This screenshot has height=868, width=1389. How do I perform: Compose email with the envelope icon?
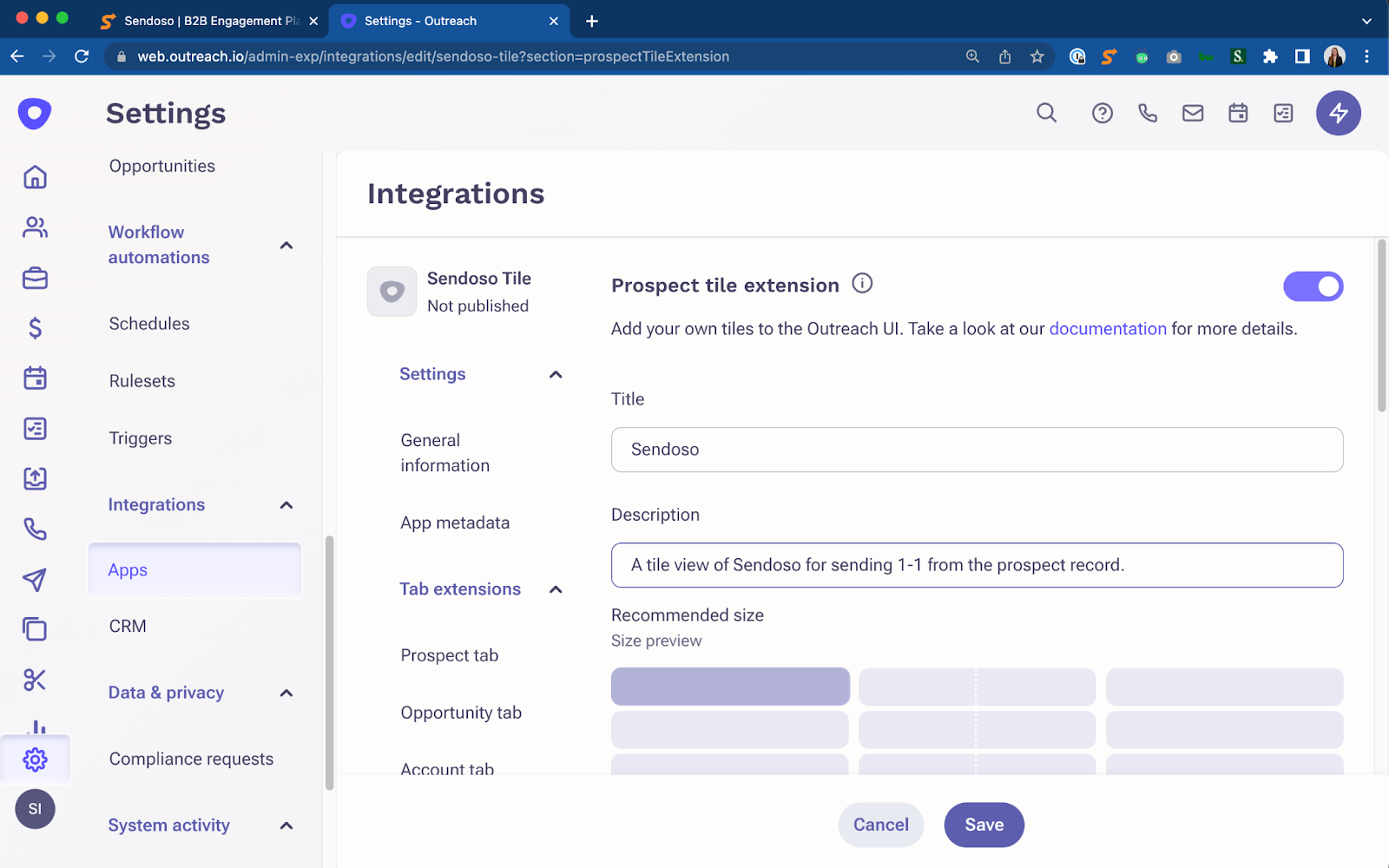1193,113
